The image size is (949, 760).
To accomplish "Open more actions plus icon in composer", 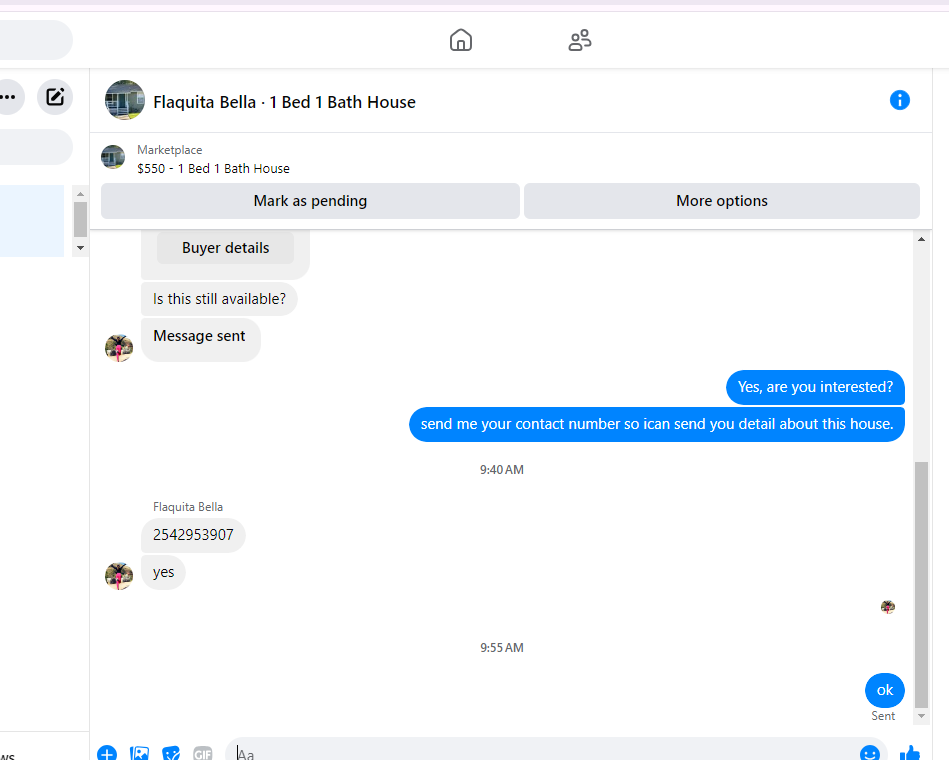I will (x=107, y=753).
